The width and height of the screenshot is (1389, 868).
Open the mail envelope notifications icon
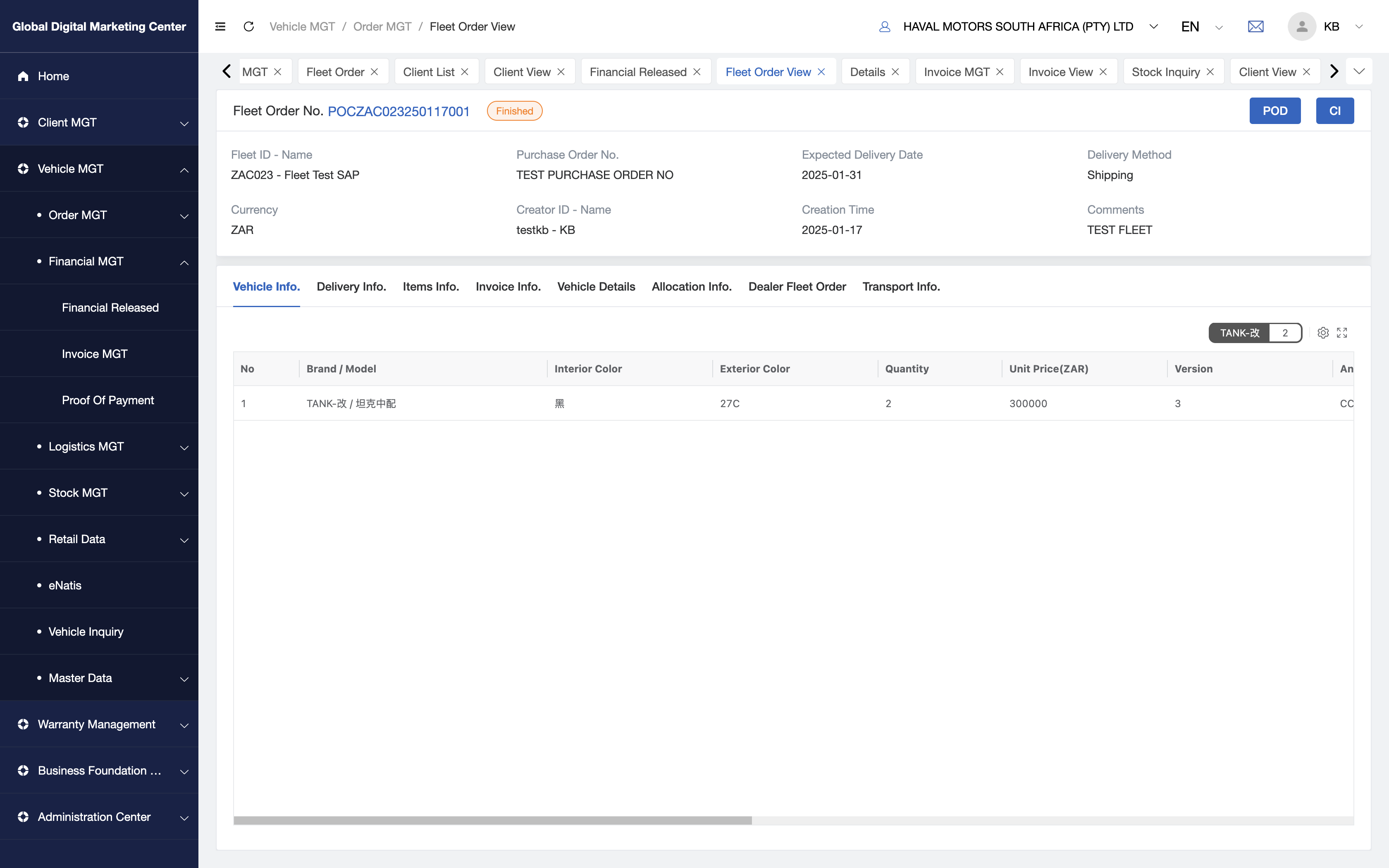pyautogui.click(x=1255, y=26)
